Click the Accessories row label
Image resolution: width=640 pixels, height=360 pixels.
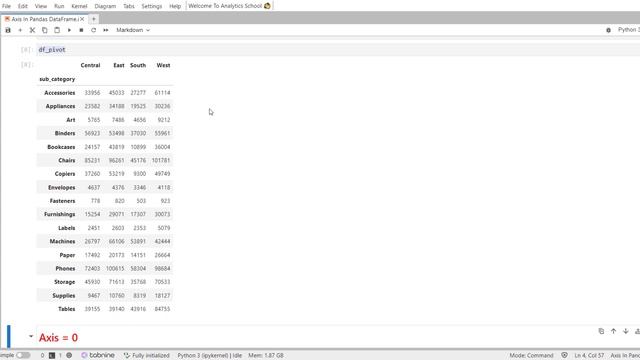[x=60, y=93]
